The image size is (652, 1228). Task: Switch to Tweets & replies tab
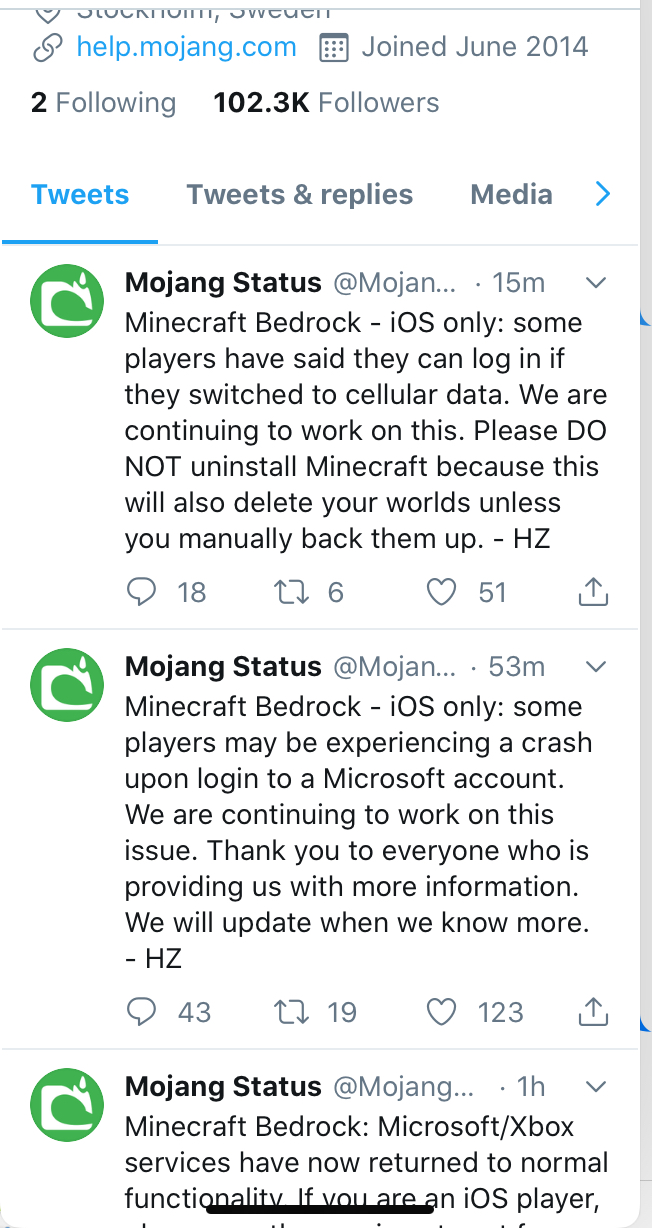(x=300, y=194)
